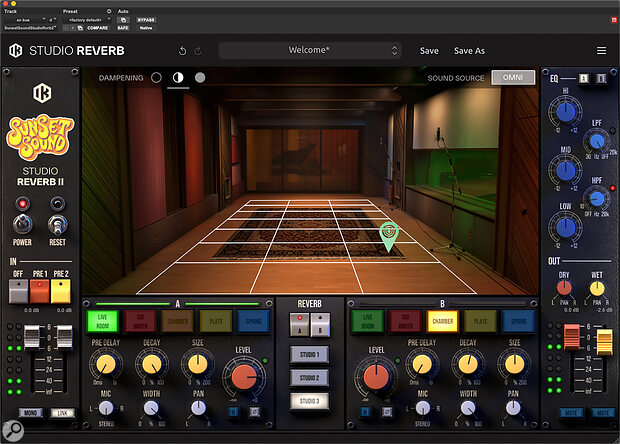
Task: Select PLATE in reverb A
Action: tap(216, 321)
